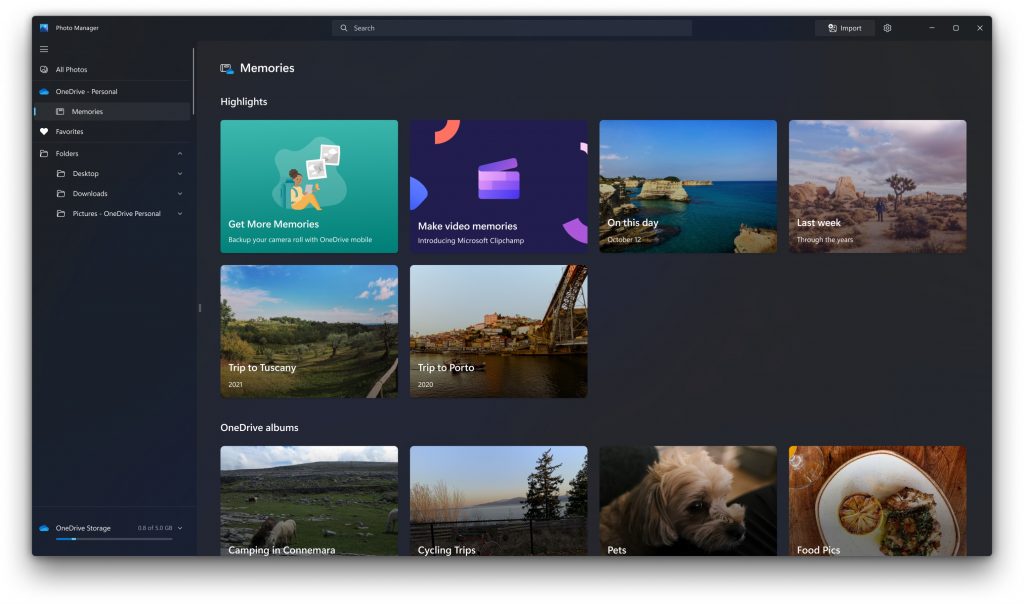Open All Photos from the sidebar
This screenshot has width=1024, height=604.
pos(72,69)
